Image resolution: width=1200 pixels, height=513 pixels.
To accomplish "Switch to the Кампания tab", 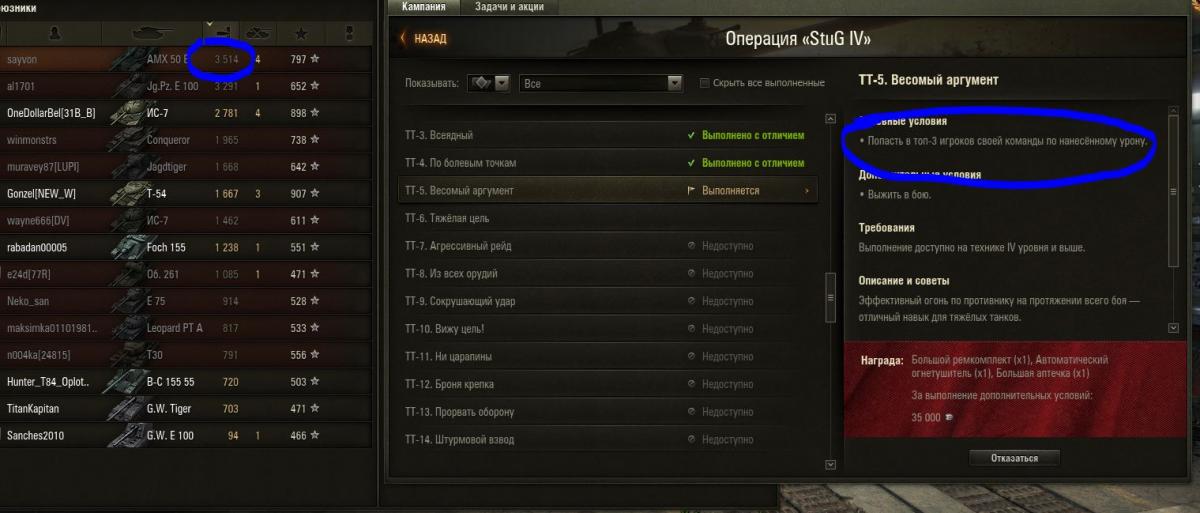I will tap(424, 6).
